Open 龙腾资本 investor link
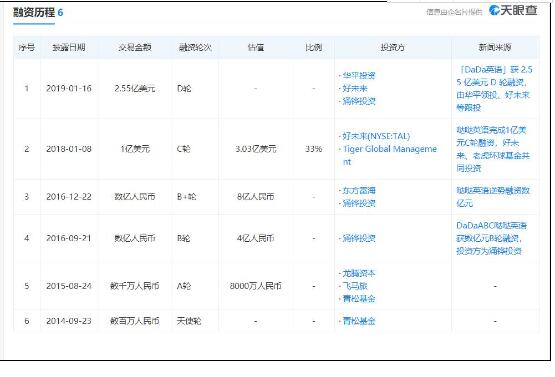 click(x=359, y=273)
